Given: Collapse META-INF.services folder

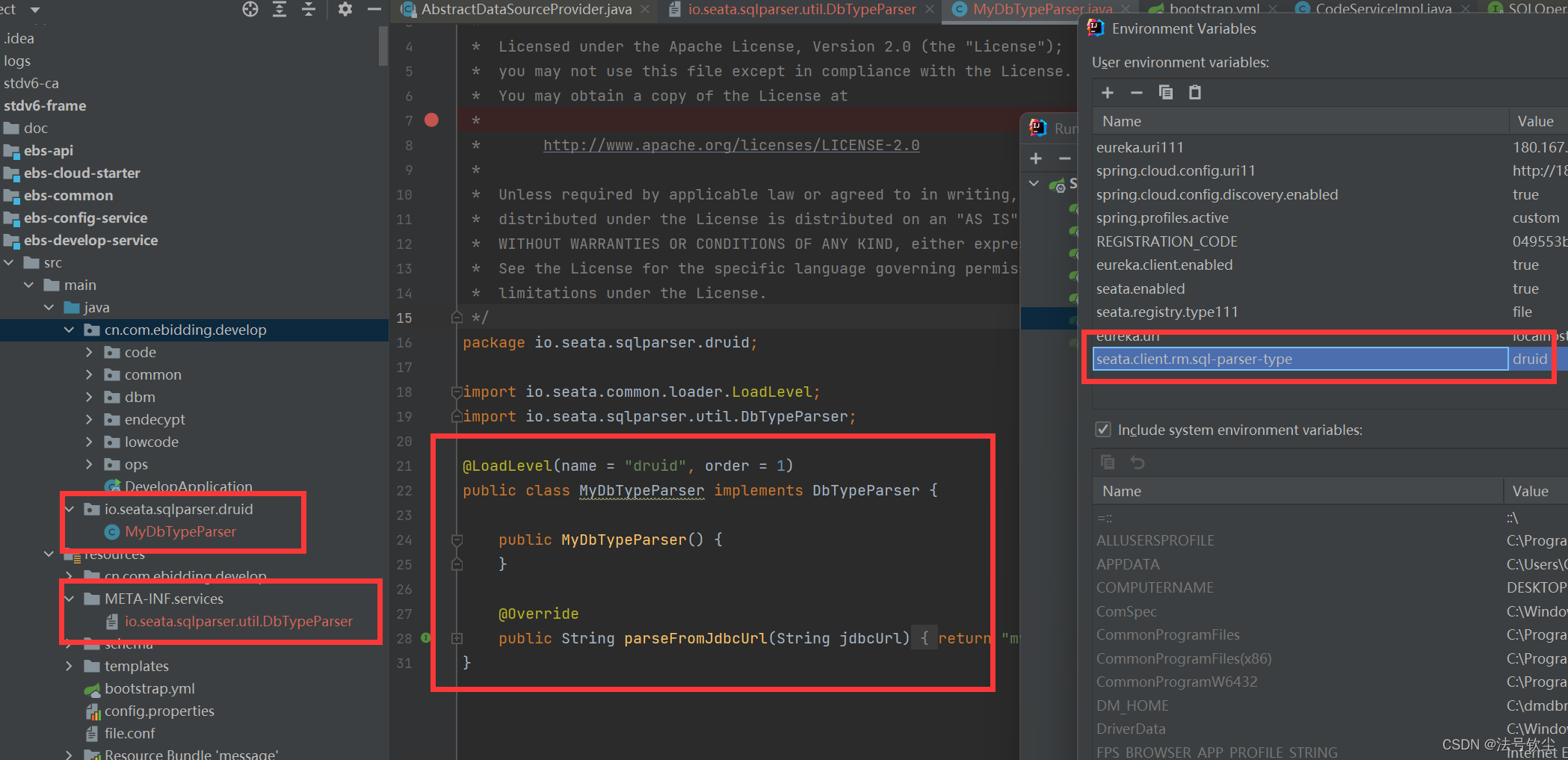Looking at the screenshot, I should point(70,599).
